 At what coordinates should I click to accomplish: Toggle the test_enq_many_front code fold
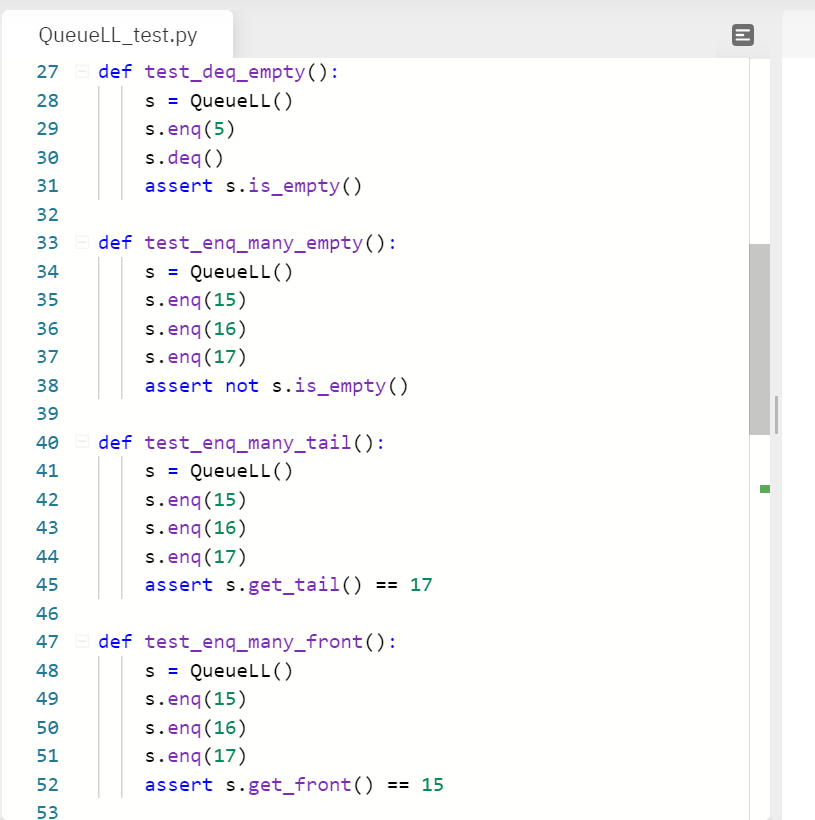81,641
